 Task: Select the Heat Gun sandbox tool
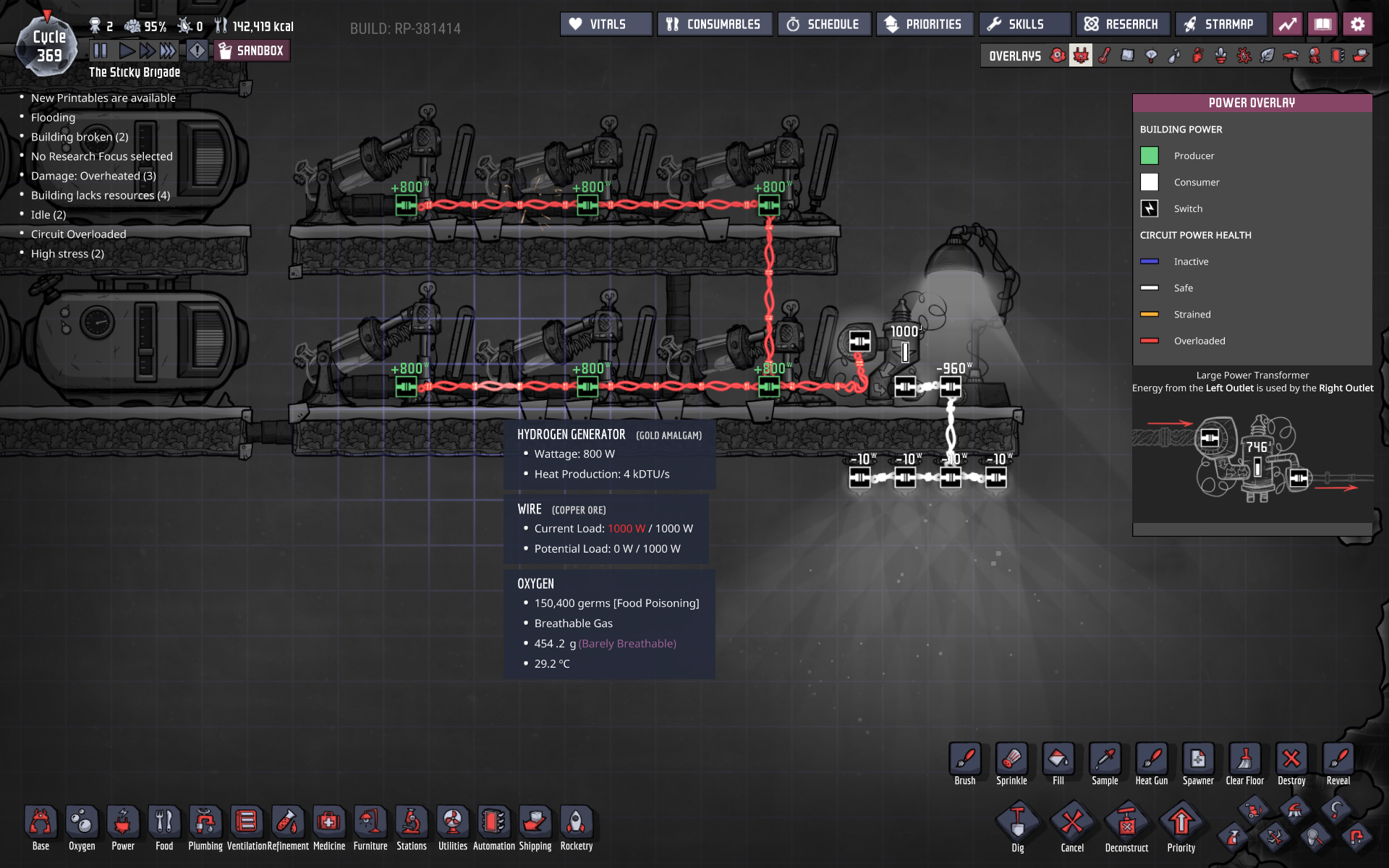click(x=1151, y=759)
